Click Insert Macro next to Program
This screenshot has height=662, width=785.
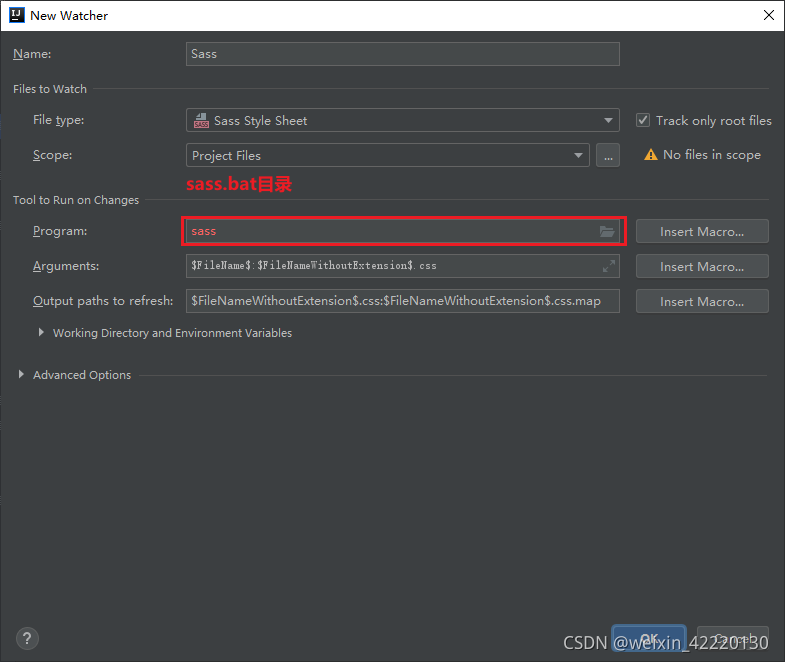702,231
